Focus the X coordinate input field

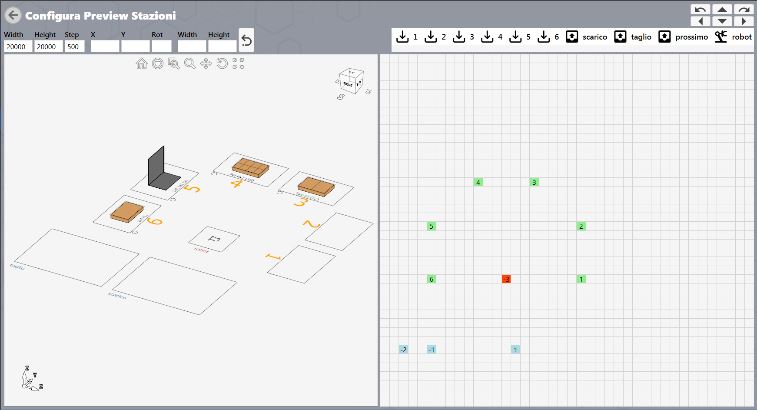[105, 46]
